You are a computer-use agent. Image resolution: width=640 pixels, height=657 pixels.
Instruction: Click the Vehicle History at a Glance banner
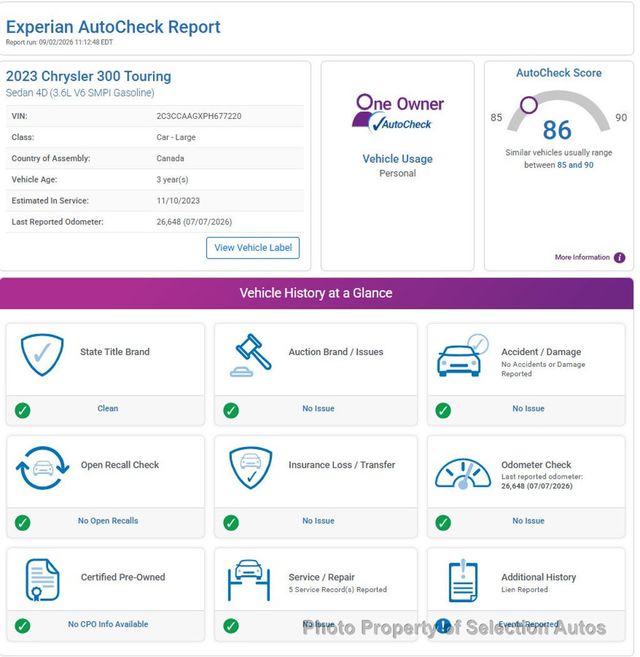click(x=316, y=293)
